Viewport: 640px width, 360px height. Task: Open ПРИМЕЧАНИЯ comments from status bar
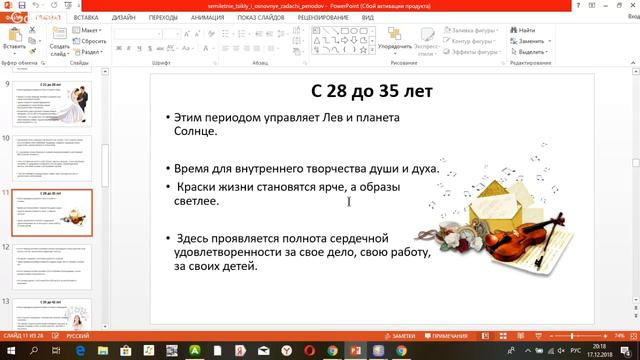(446, 336)
